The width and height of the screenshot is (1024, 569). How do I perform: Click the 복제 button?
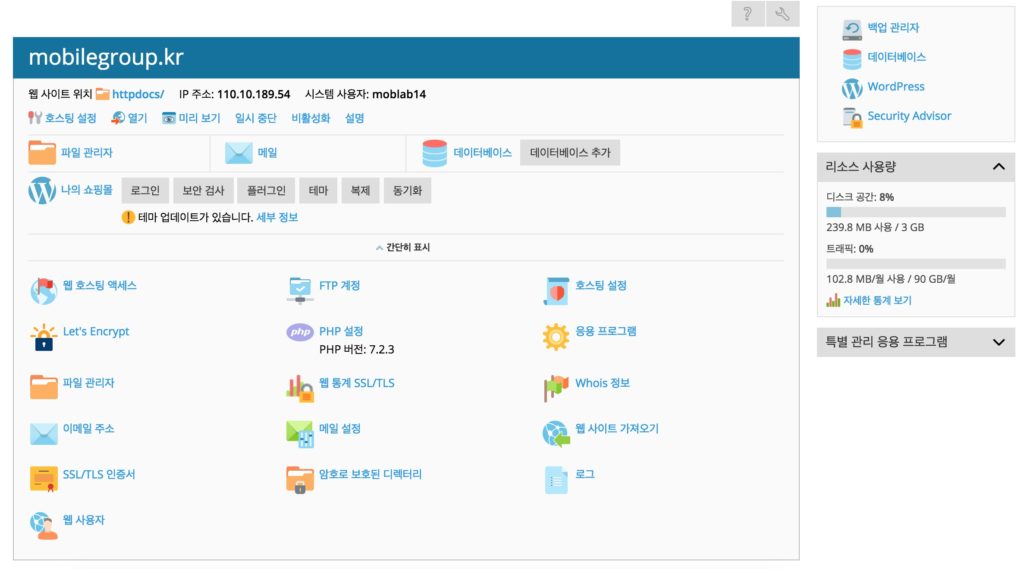(360, 191)
